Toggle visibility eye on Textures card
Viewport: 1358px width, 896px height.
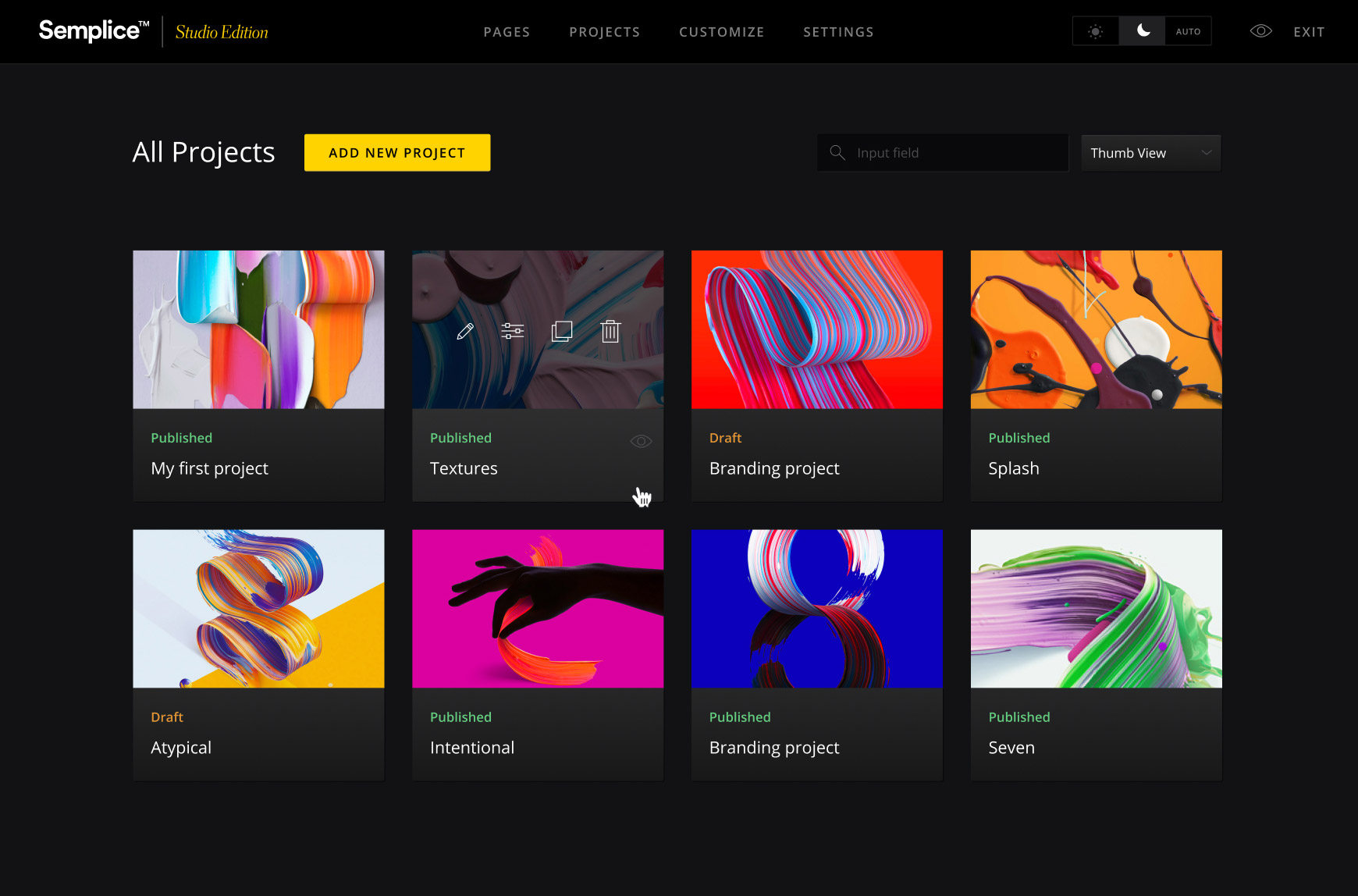[x=641, y=441]
